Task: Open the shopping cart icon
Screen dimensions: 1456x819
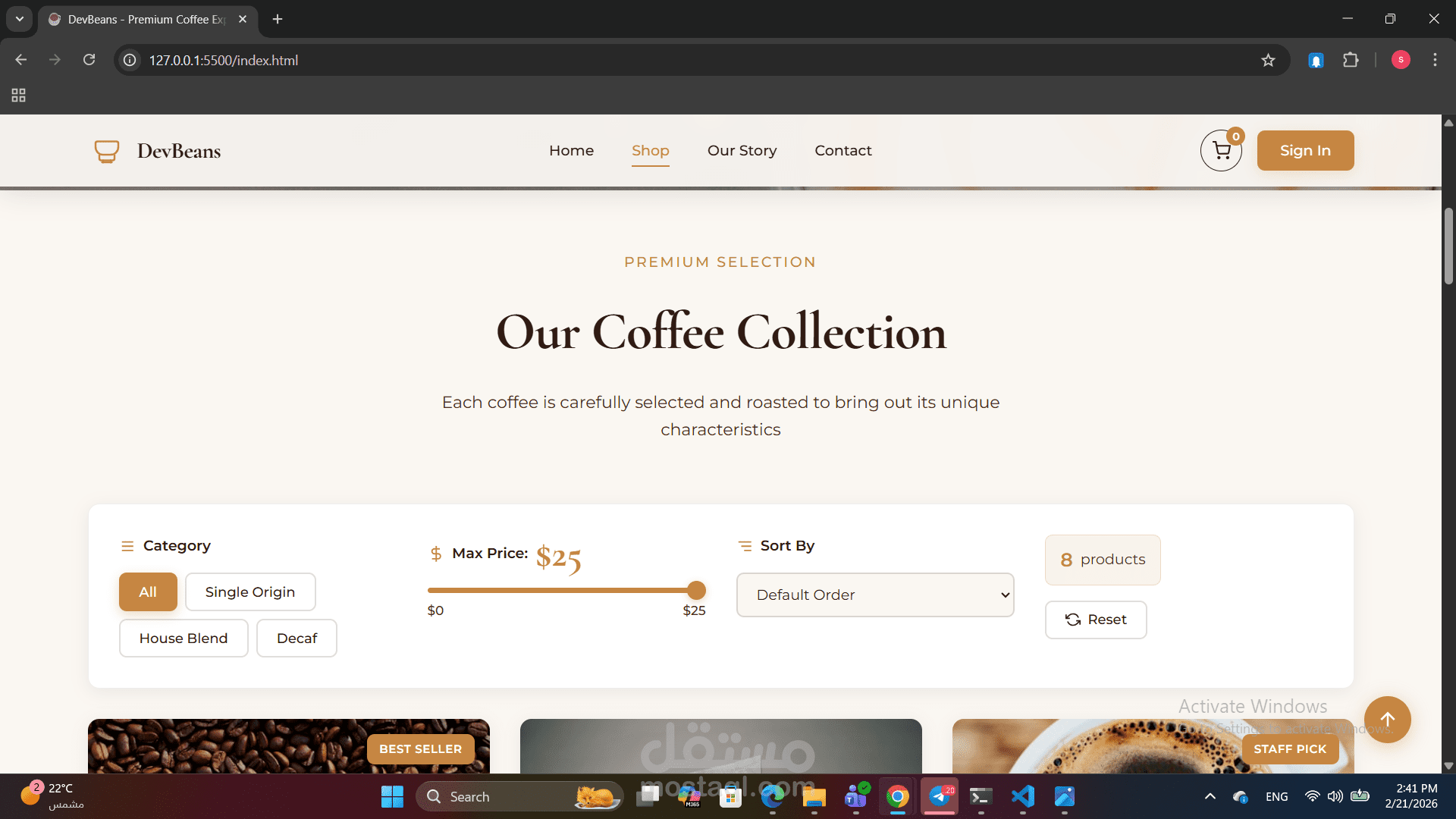Action: [1221, 151]
